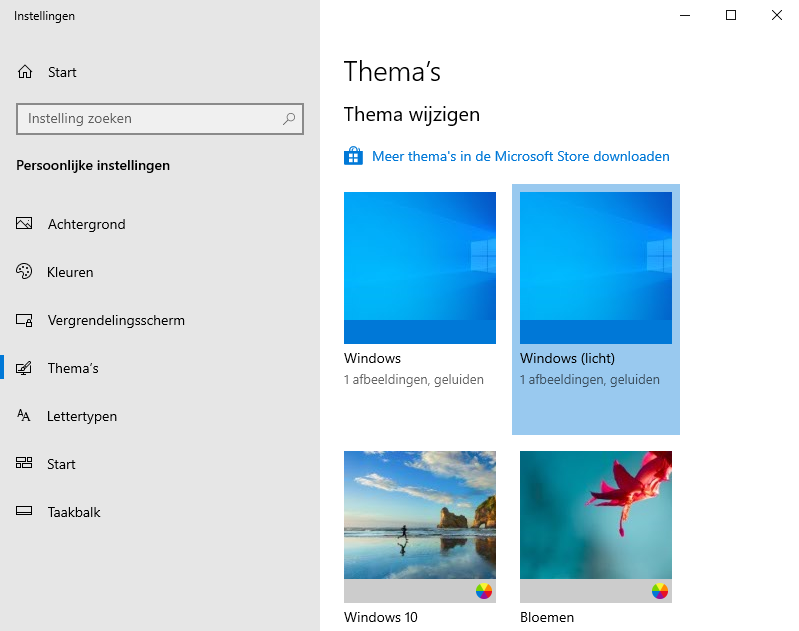Open Meer thema's in de Microsoft Store link
The image size is (799, 631).
coord(520,156)
